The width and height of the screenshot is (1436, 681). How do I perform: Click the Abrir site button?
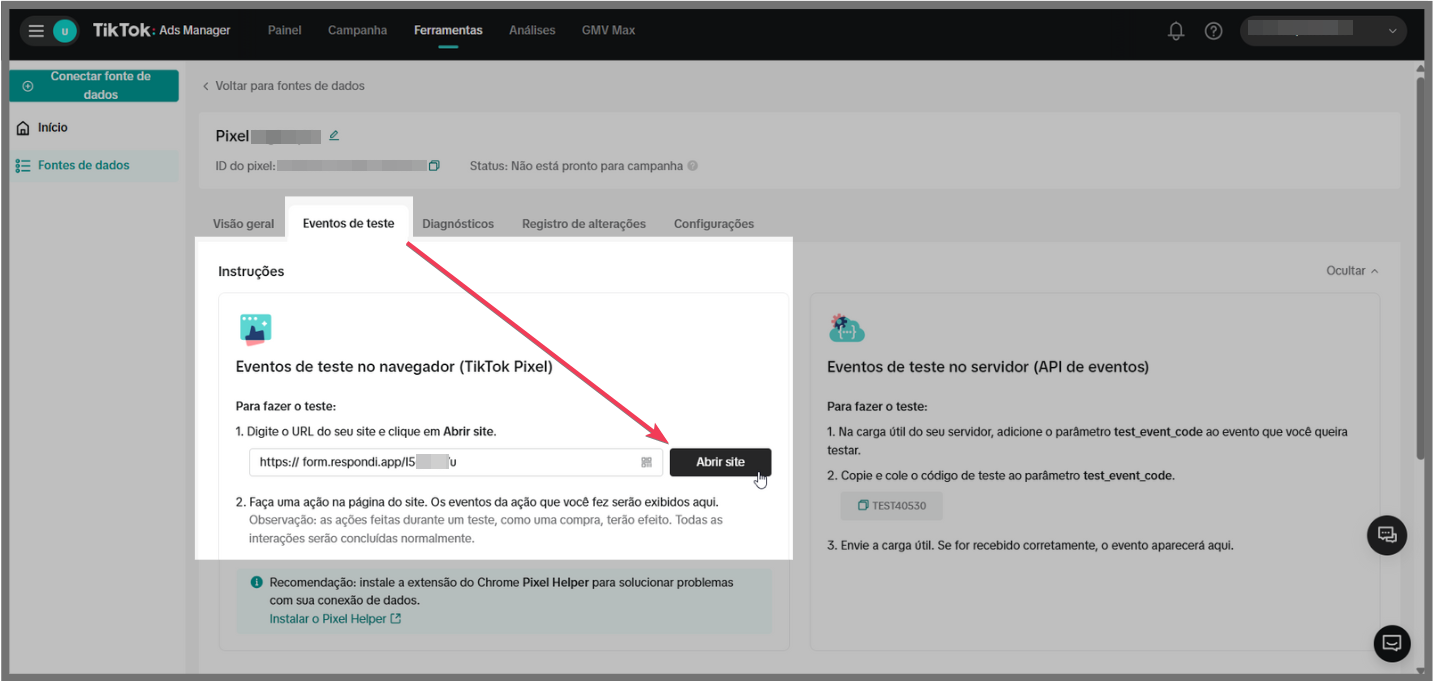click(720, 462)
